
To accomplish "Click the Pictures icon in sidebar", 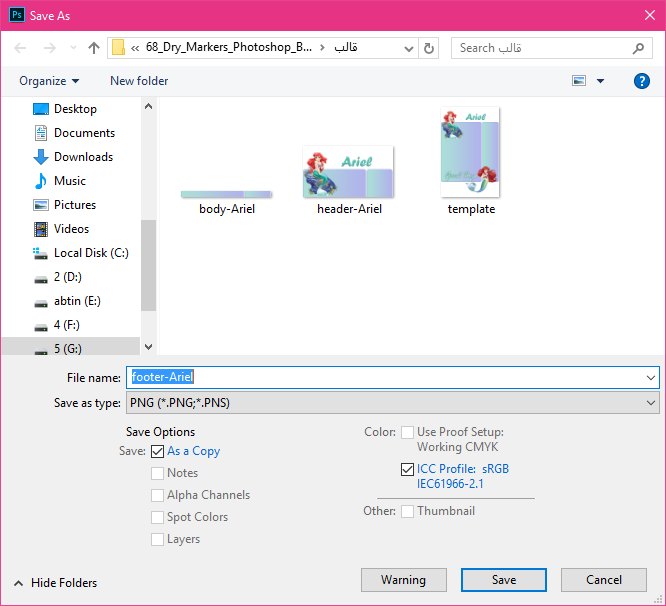I will 41,205.
